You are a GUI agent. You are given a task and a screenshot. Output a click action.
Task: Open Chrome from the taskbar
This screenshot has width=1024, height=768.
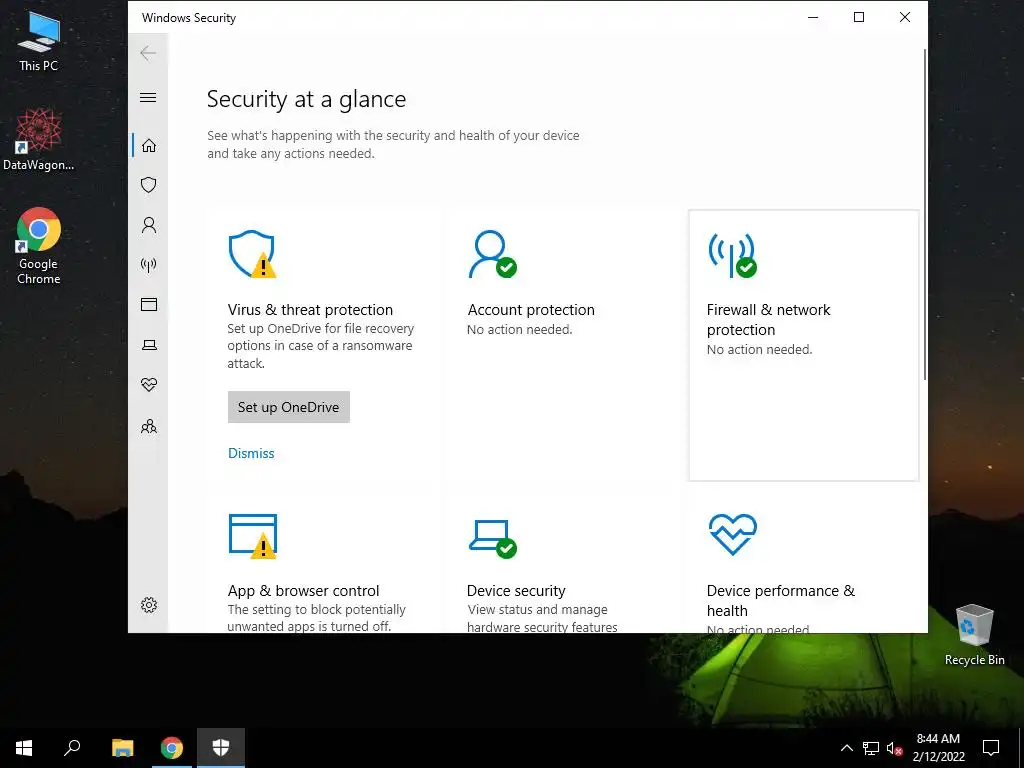(172, 748)
